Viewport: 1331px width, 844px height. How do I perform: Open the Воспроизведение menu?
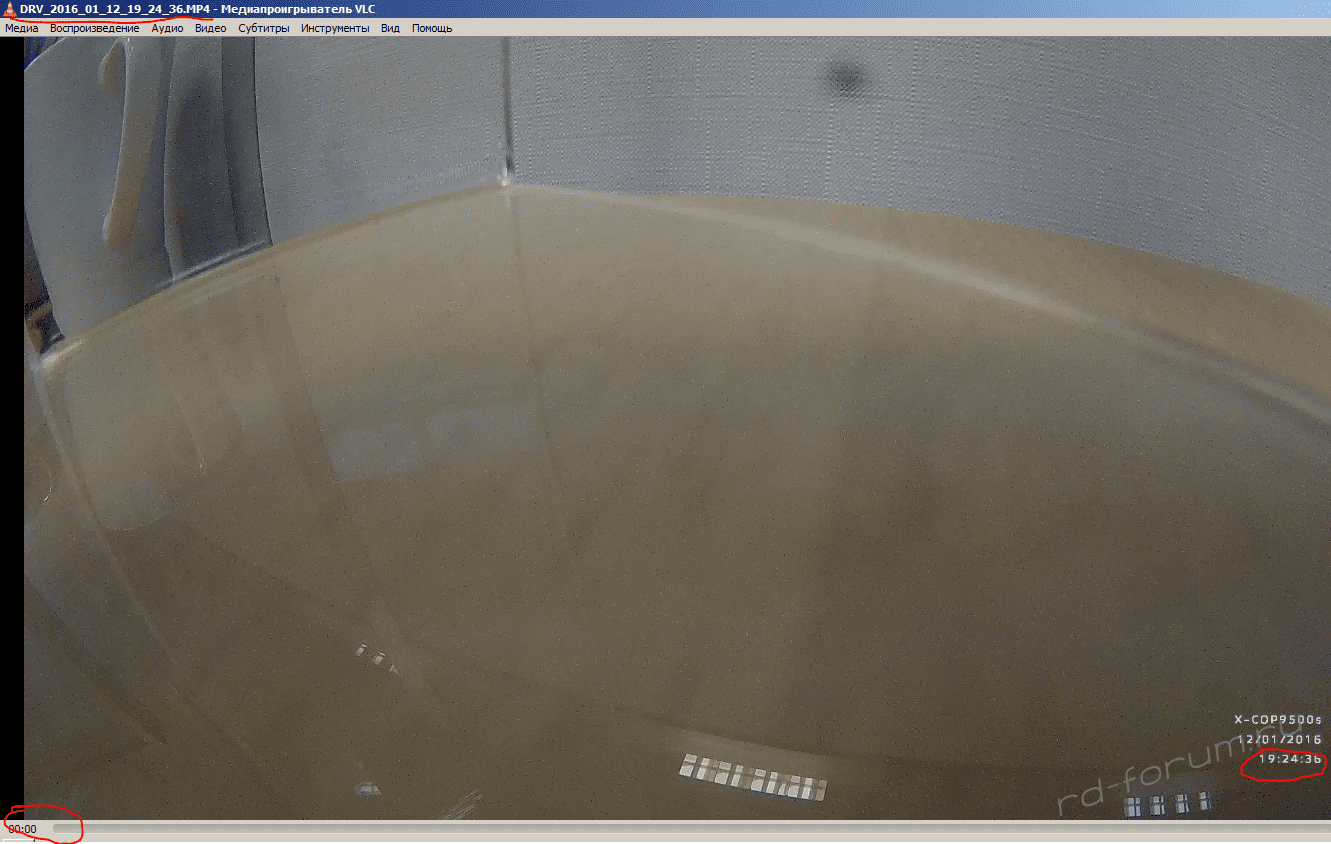(x=94, y=28)
